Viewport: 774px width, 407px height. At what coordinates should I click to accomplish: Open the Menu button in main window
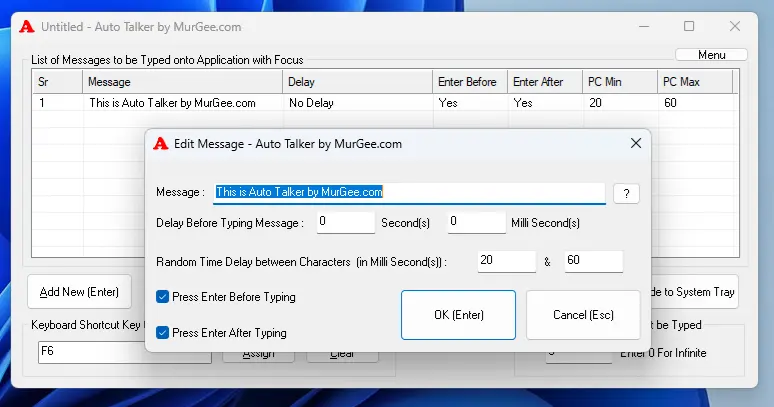point(711,55)
